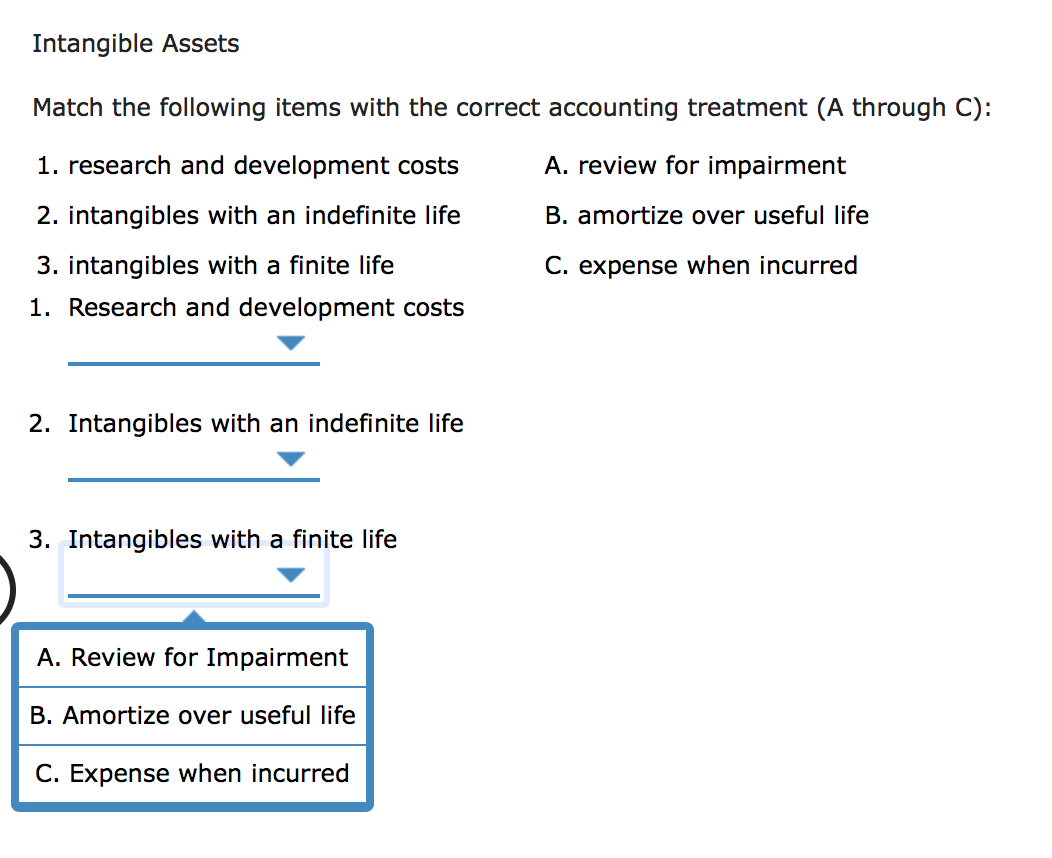Click the 'B. amortize over useful life' answer choice text
The image size is (1052, 858).
(707, 215)
